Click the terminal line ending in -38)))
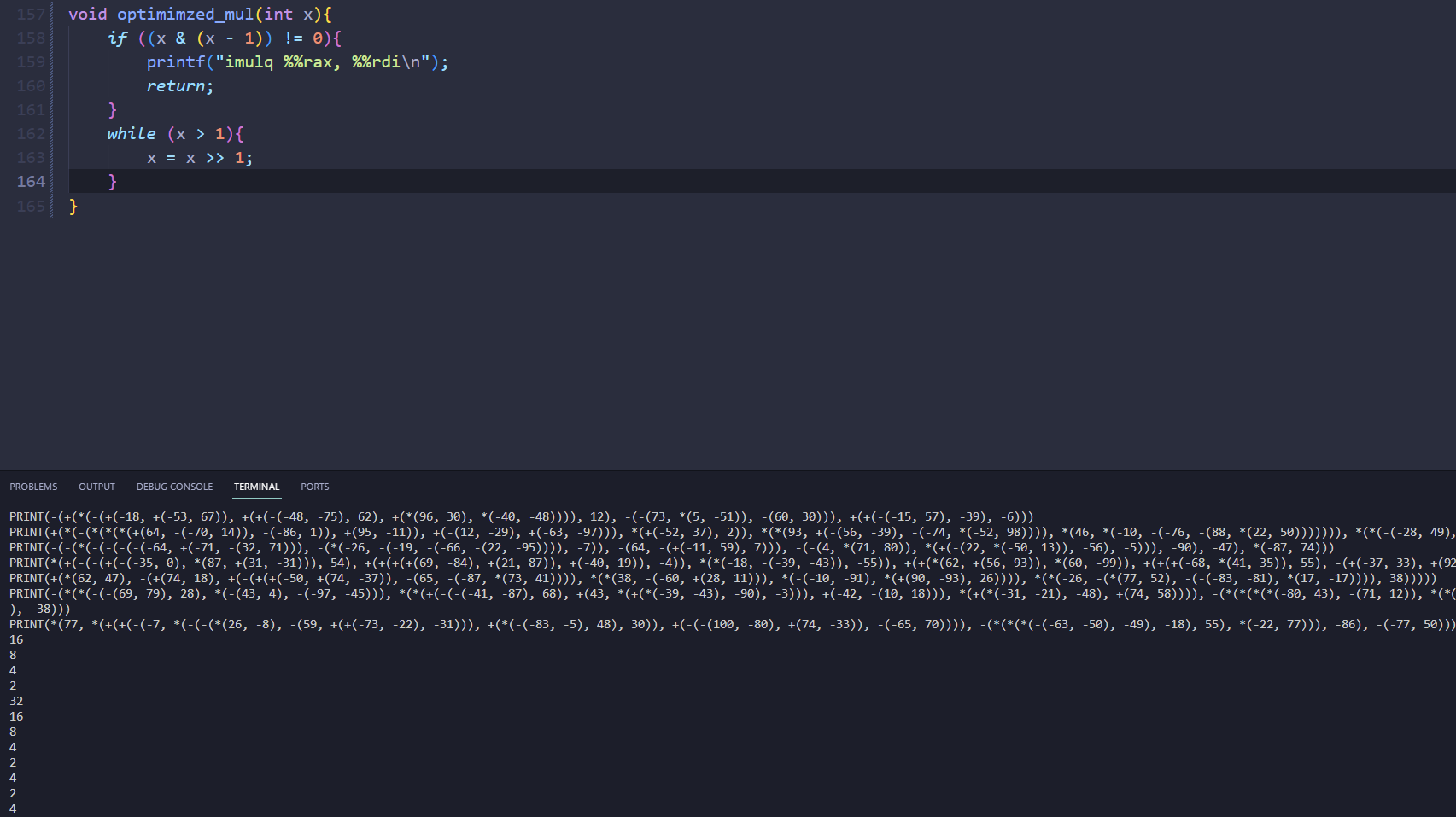The height and width of the screenshot is (817, 1456). (40, 610)
